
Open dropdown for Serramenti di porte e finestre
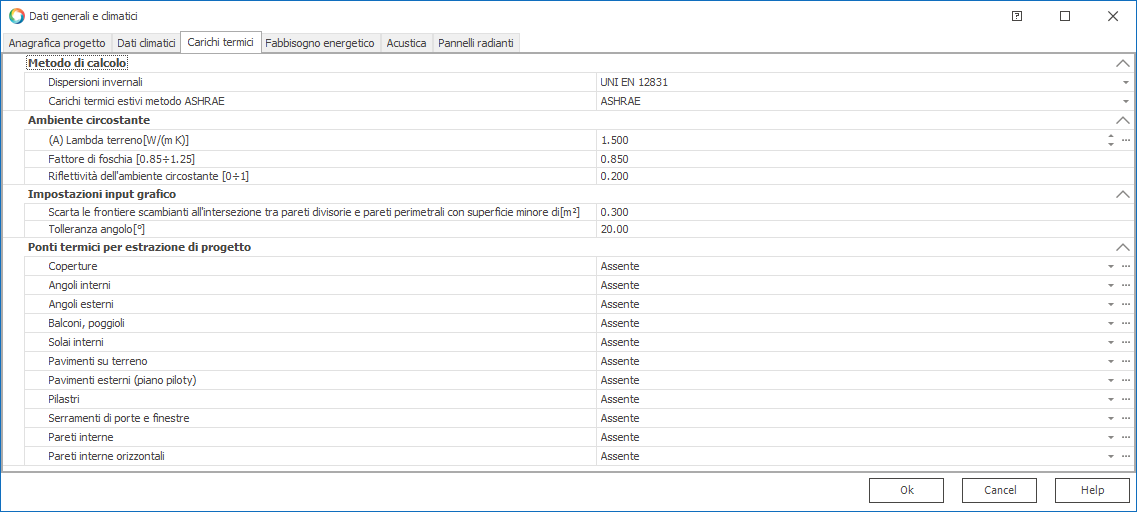point(1110,419)
